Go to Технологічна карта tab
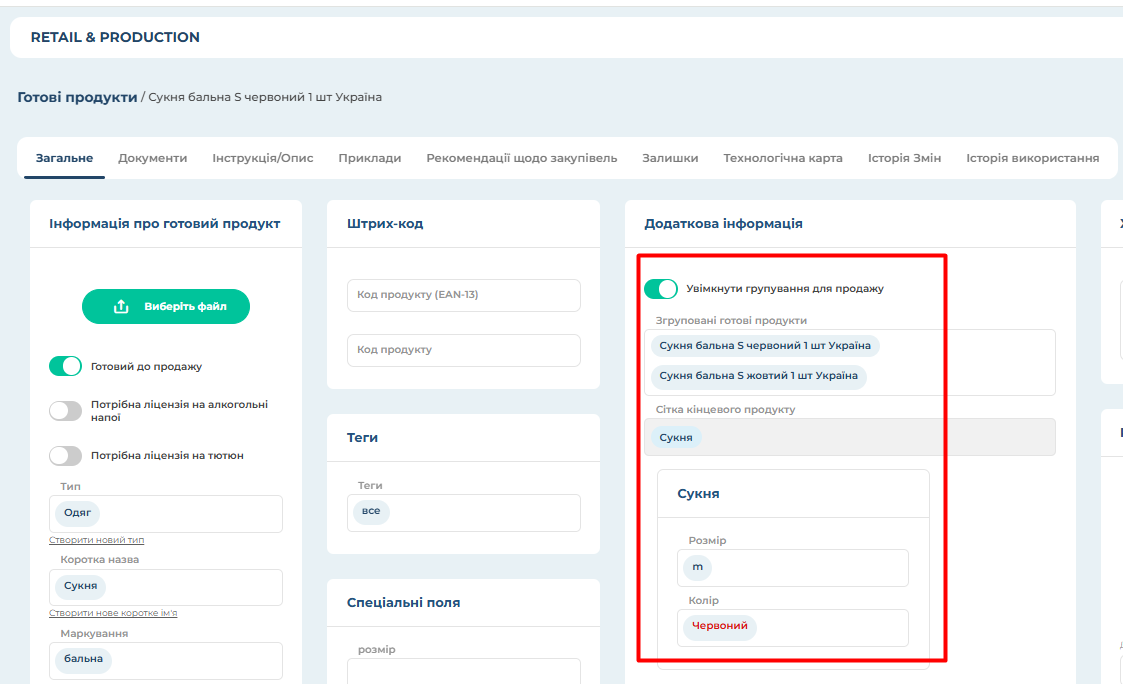1123x684 pixels. tap(783, 158)
